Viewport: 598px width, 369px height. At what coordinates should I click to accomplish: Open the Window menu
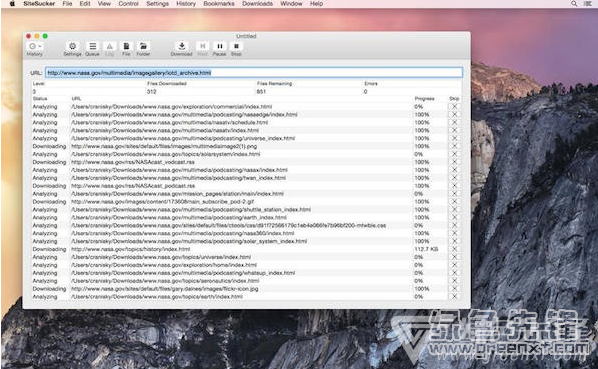coord(291,3)
